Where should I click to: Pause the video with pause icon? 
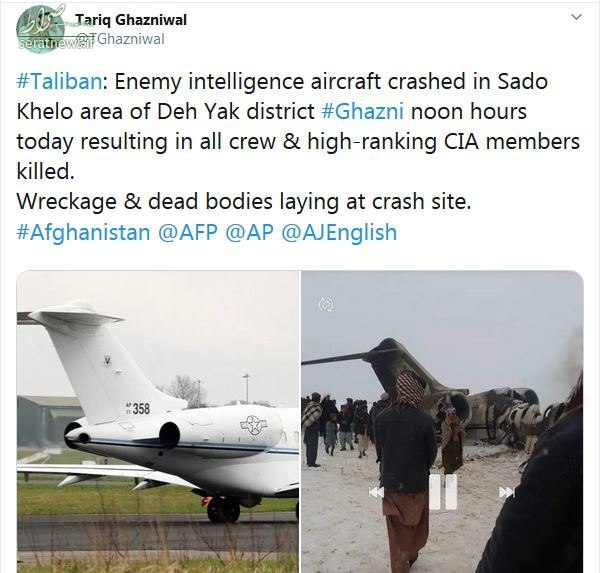pos(443,492)
